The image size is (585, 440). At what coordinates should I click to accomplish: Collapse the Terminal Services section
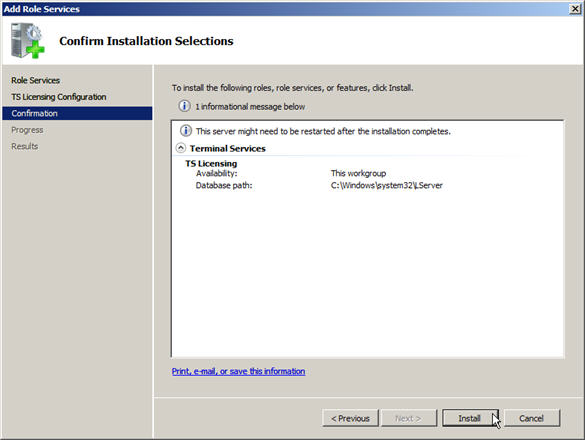tap(181, 148)
